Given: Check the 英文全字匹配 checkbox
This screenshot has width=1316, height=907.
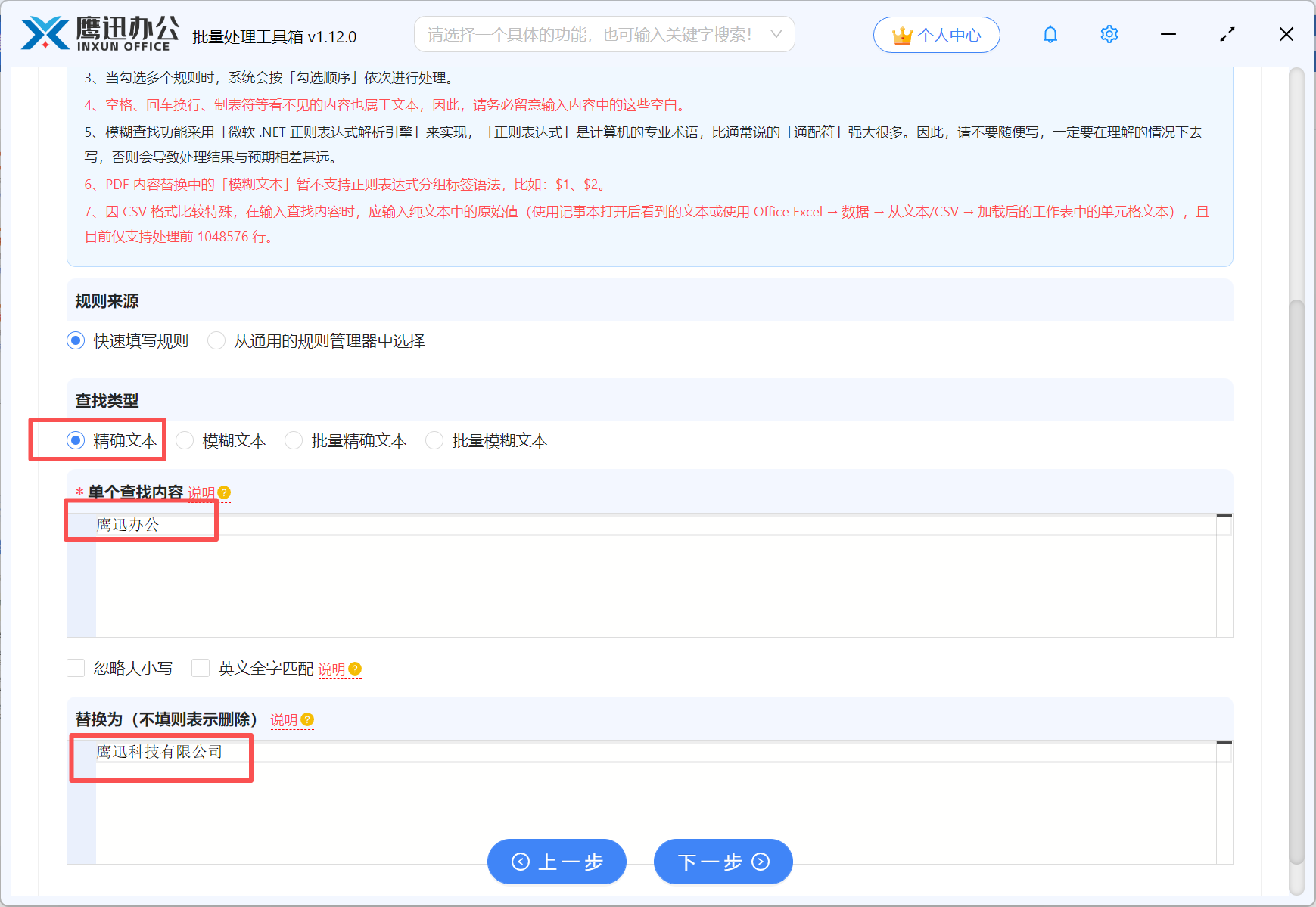Looking at the screenshot, I should (x=201, y=668).
